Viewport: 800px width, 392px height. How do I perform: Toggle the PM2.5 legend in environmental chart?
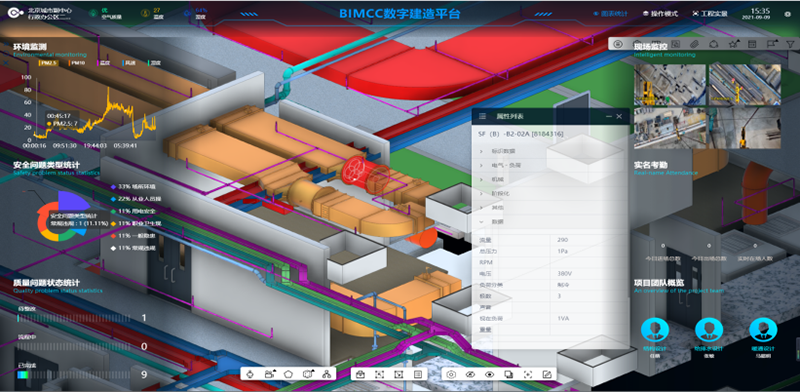point(48,63)
